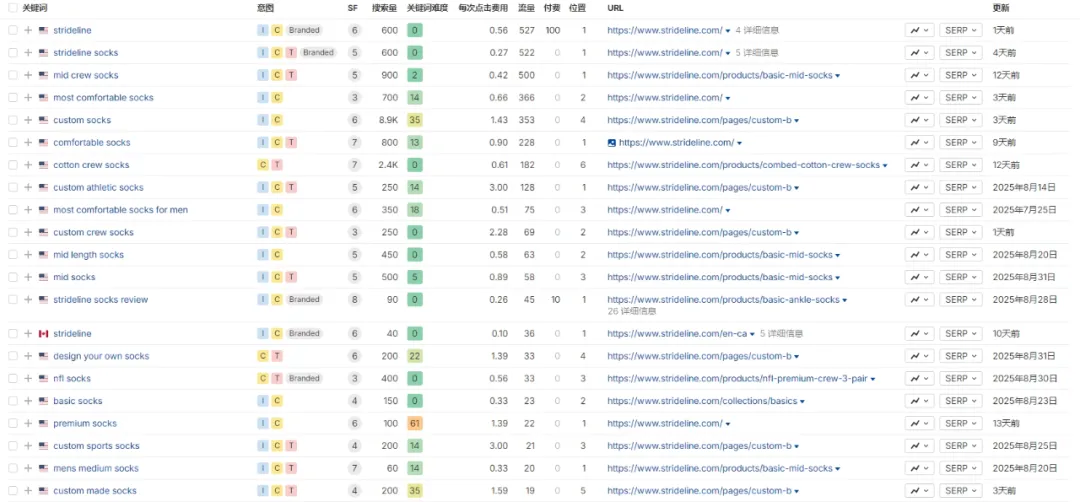Image resolution: width=1080 pixels, height=502 pixels.
Task: Check the comfortable socks row checkbox
Action: 13,143
